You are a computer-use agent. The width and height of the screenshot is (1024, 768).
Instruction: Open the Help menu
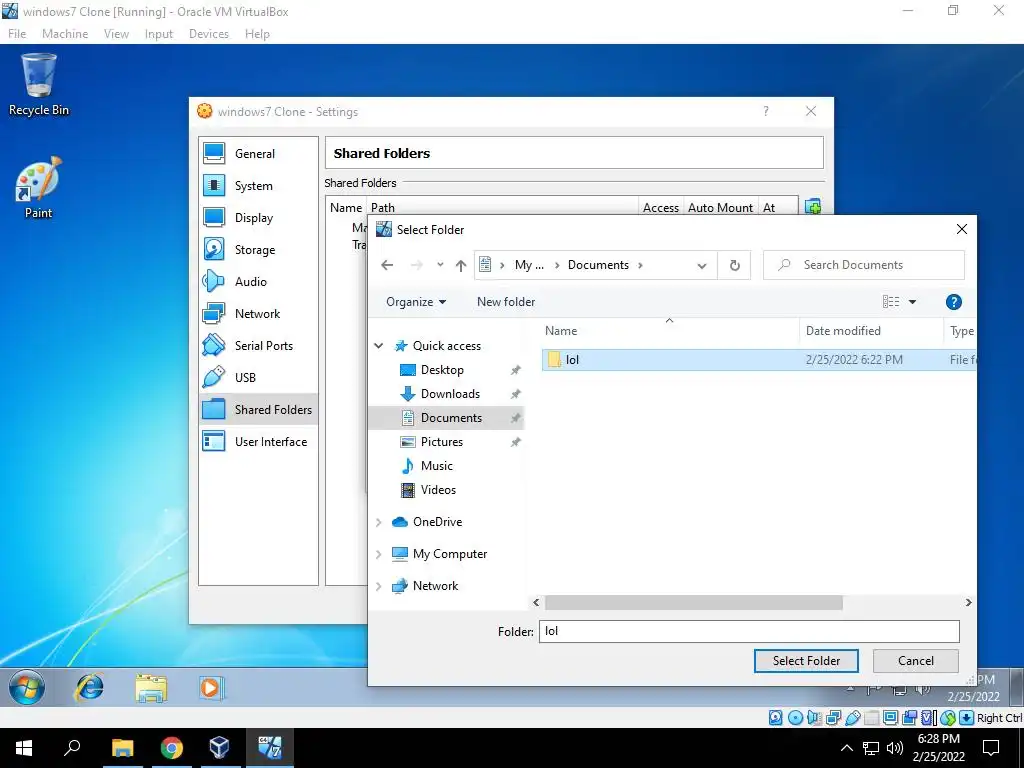pyautogui.click(x=257, y=34)
